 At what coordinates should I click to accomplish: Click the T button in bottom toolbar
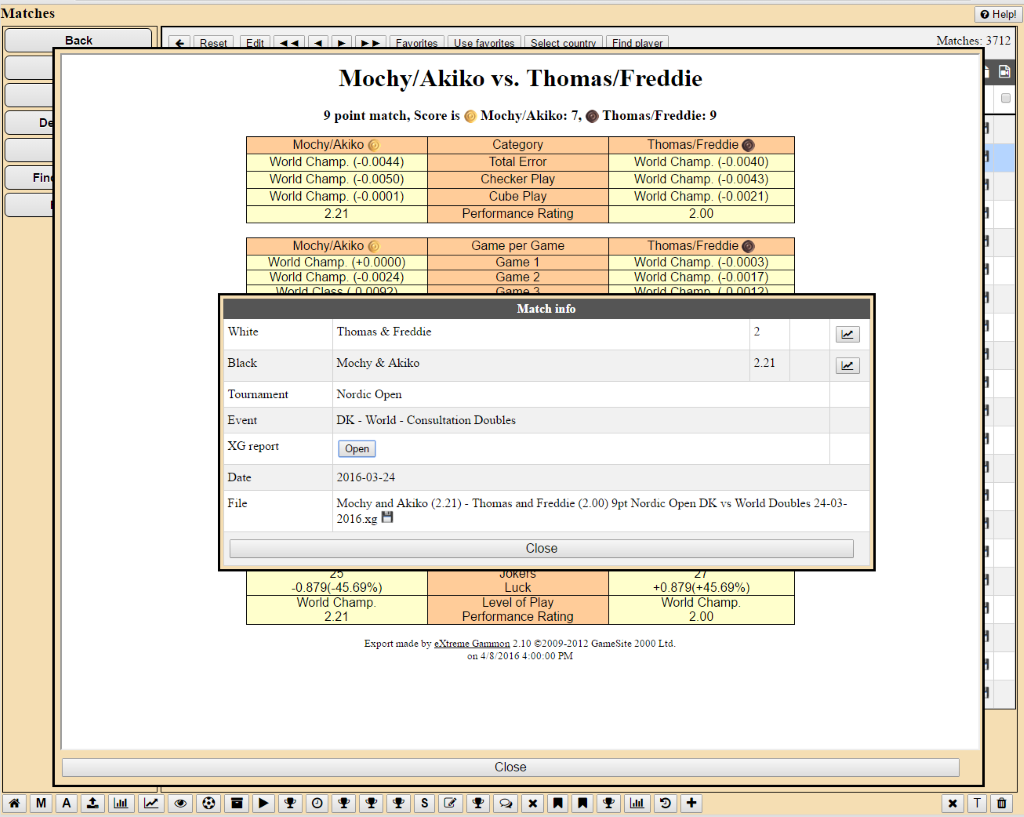click(978, 803)
